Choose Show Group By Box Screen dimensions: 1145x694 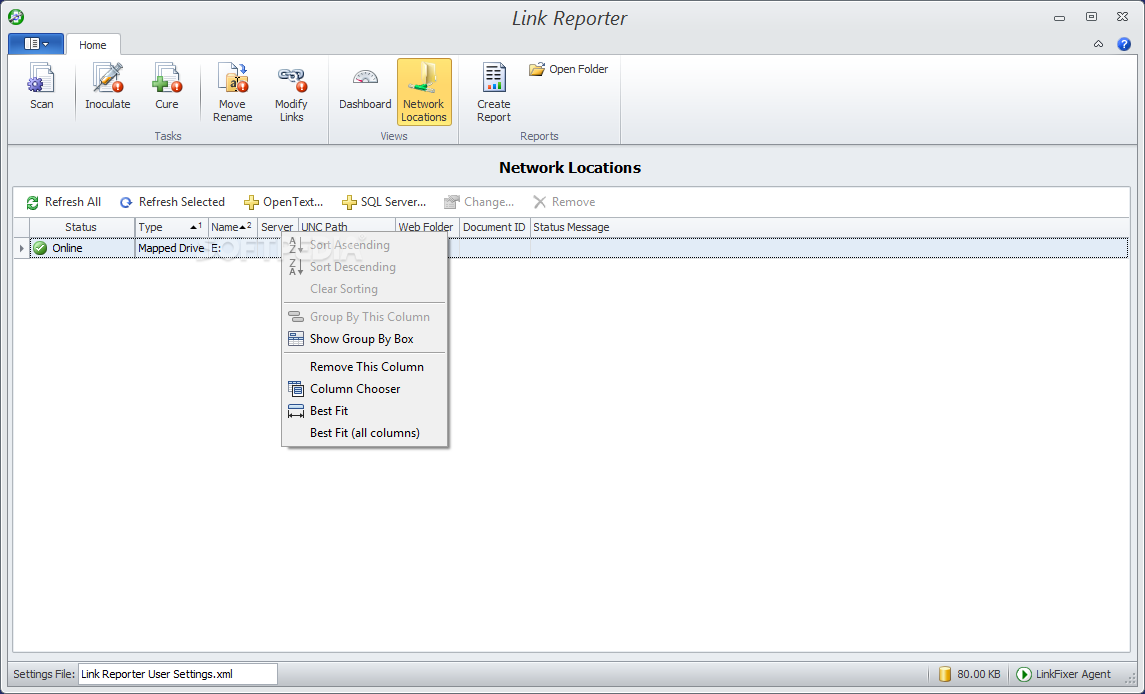click(364, 338)
